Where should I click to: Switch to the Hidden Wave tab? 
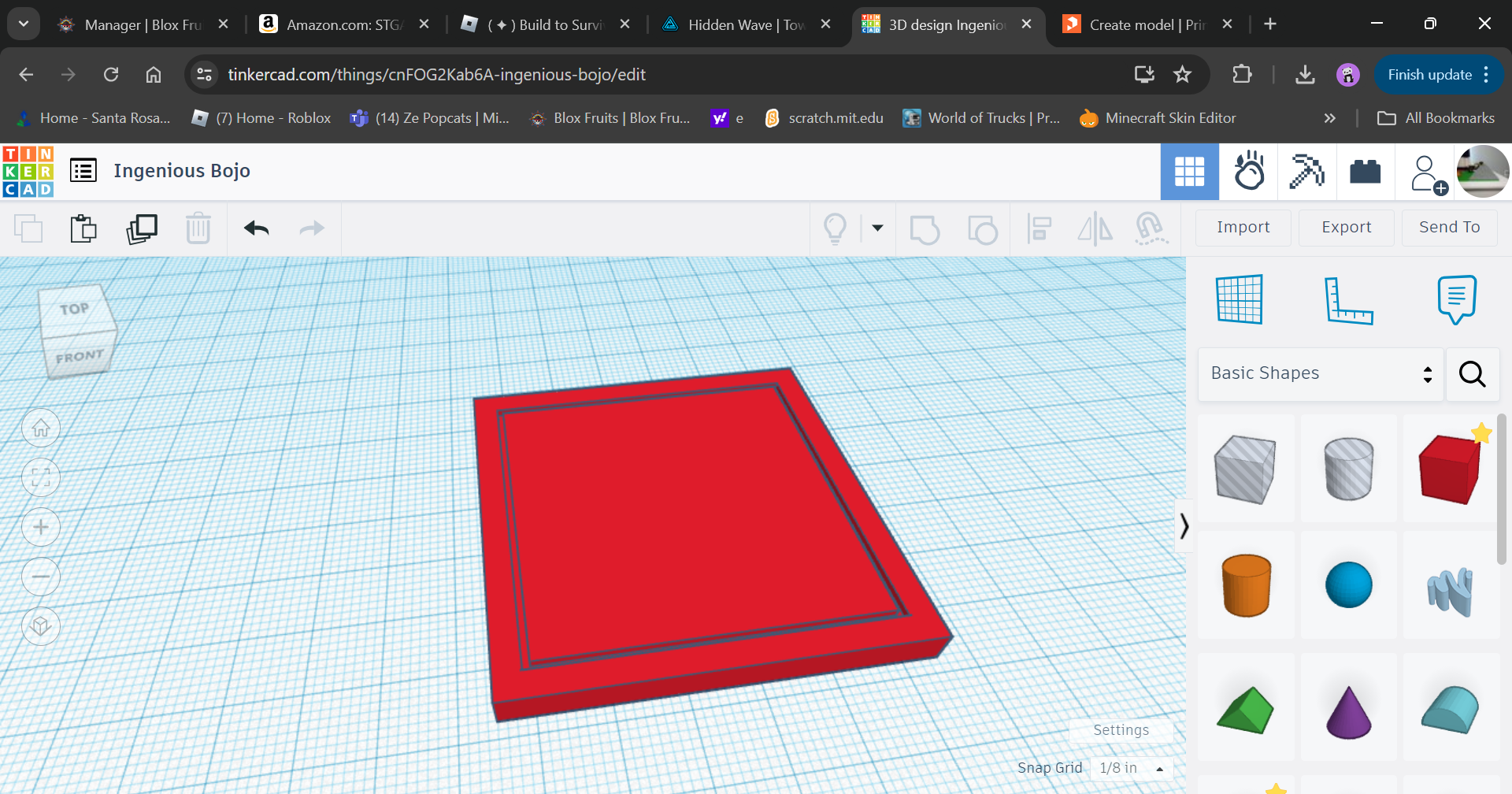pyautogui.click(x=746, y=25)
